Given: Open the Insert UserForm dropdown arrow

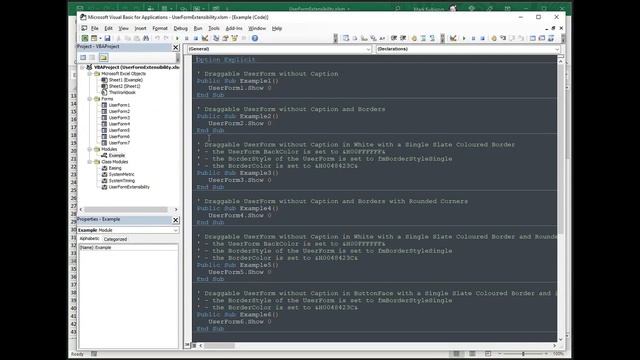Looking at the screenshot, I should click(x=100, y=38).
